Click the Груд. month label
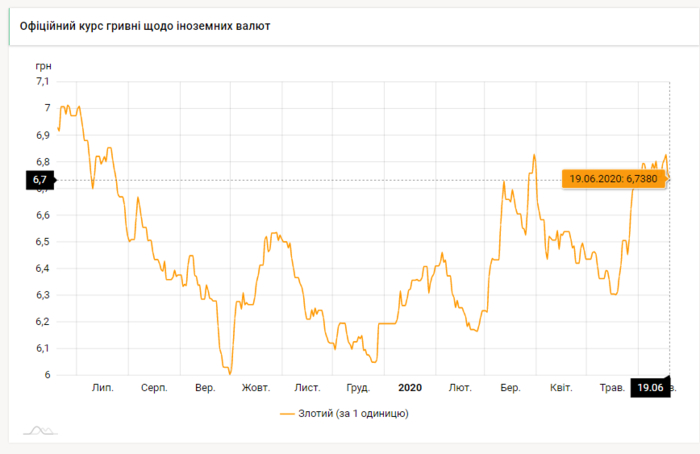Screen dimensions: 700x454 (x=358, y=387)
